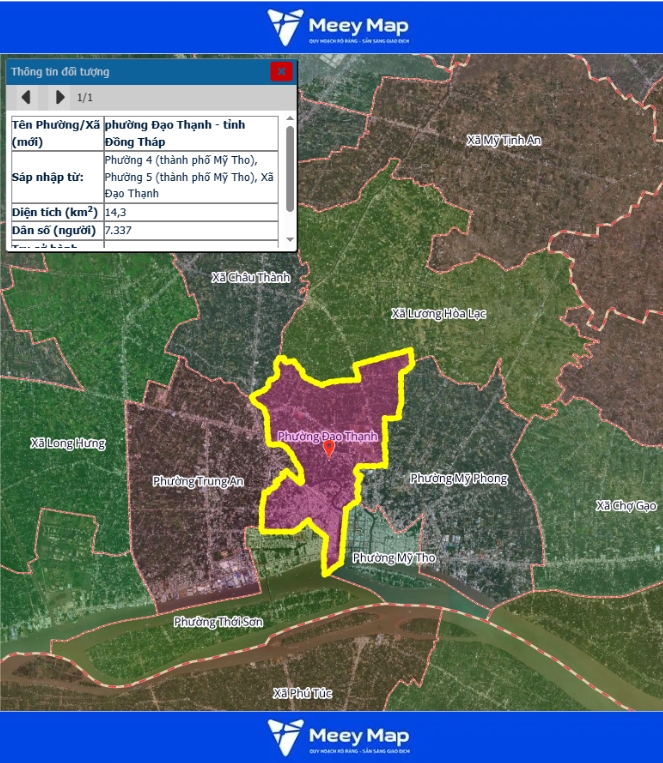Click the Xã Chợ Gạo map label
Image resolution: width=663 pixels, height=763 pixels.
coord(625,505)
